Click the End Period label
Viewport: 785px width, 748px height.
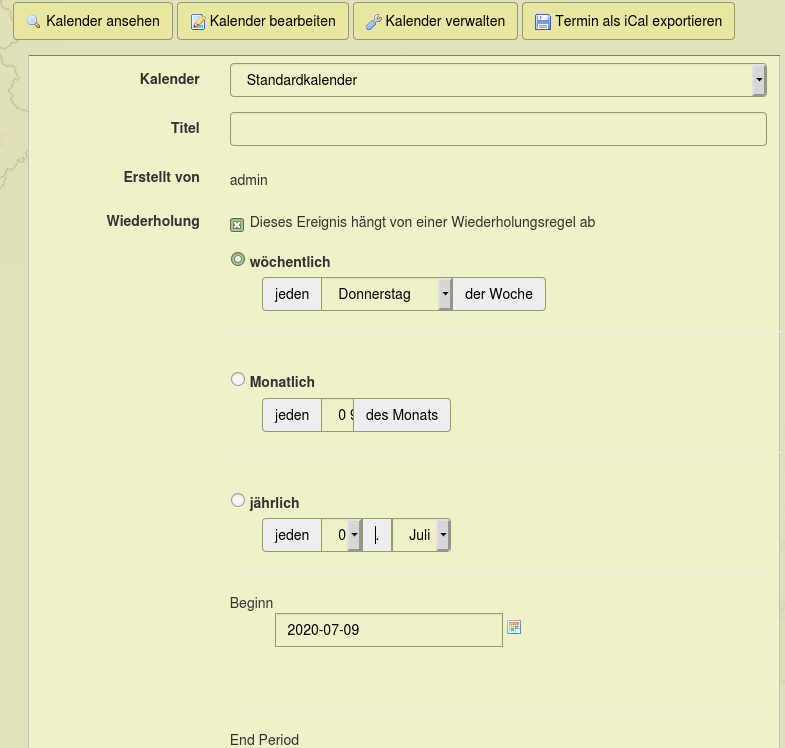tap(264, 739)
